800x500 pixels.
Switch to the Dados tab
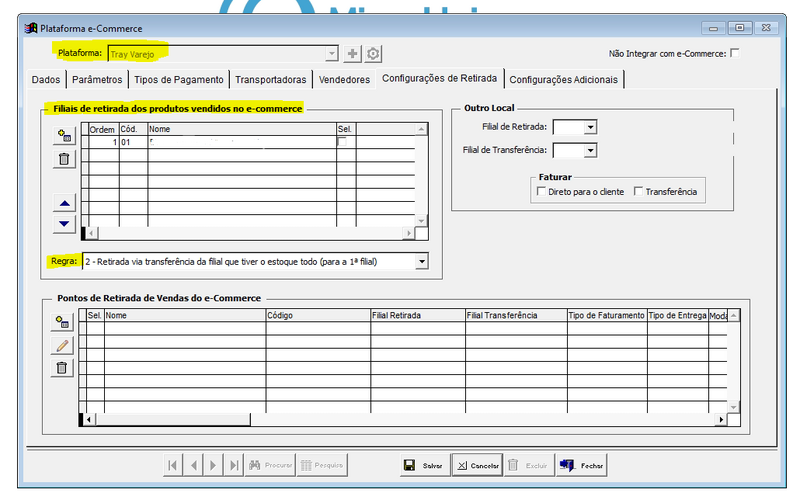pos(46,80)
